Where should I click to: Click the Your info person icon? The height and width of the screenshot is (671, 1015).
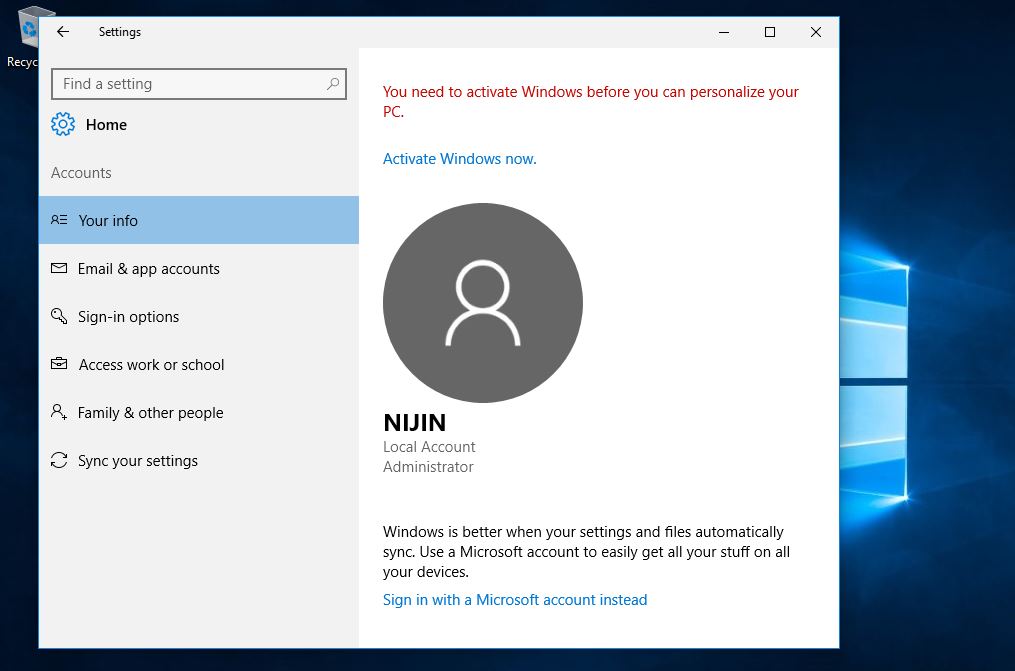coord(59,220)
